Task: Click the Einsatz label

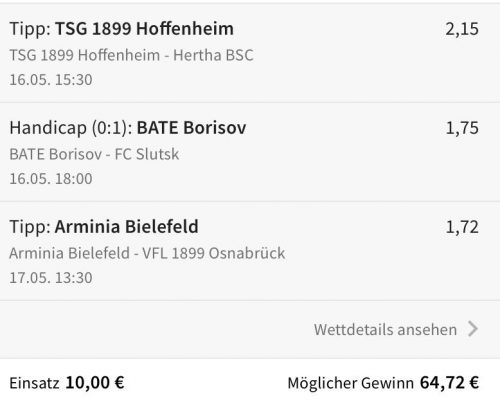Action: (x=34, y=383)
